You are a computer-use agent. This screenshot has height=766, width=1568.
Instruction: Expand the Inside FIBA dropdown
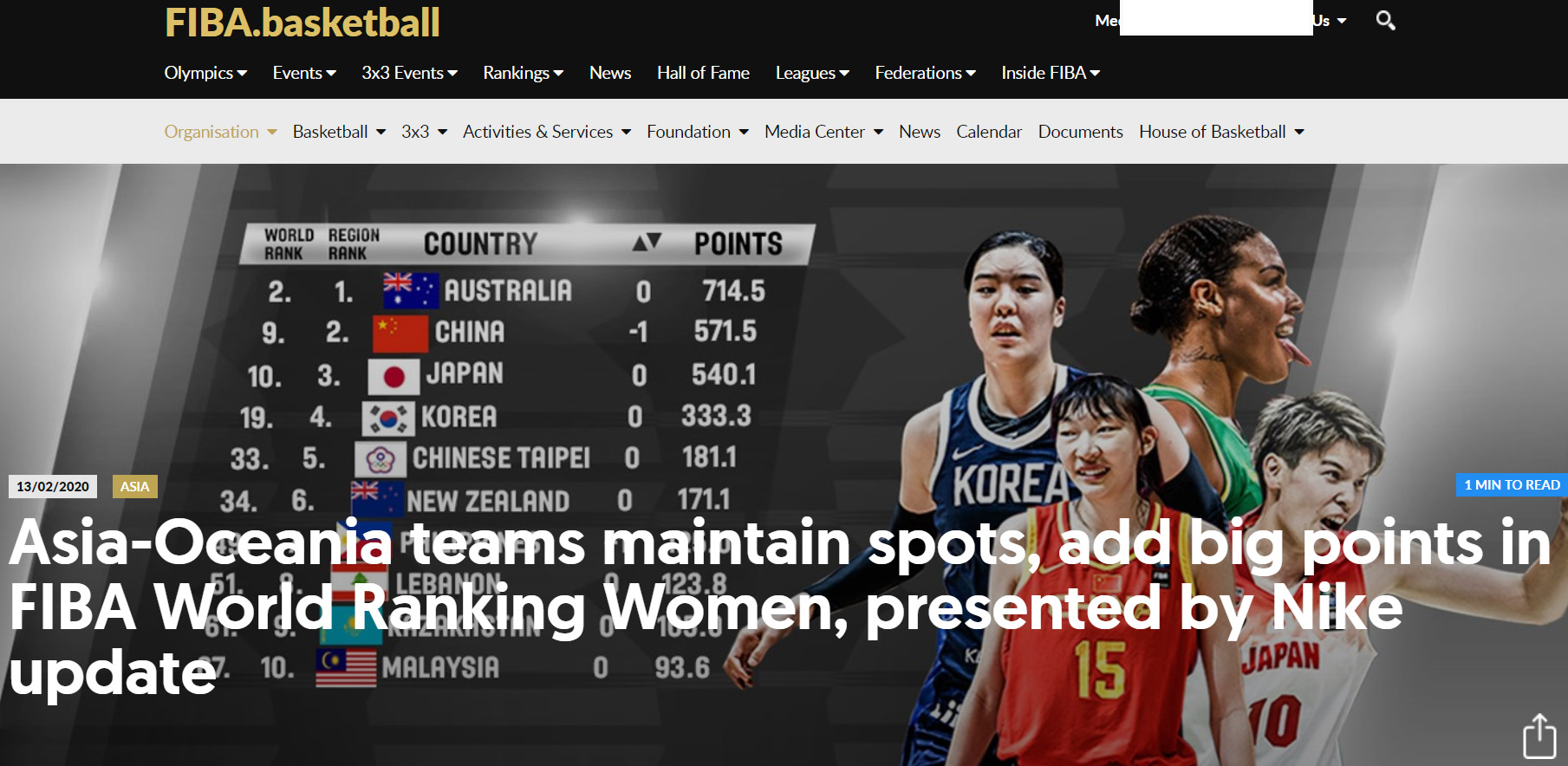pyautogui.click(x=1051, y=73)
